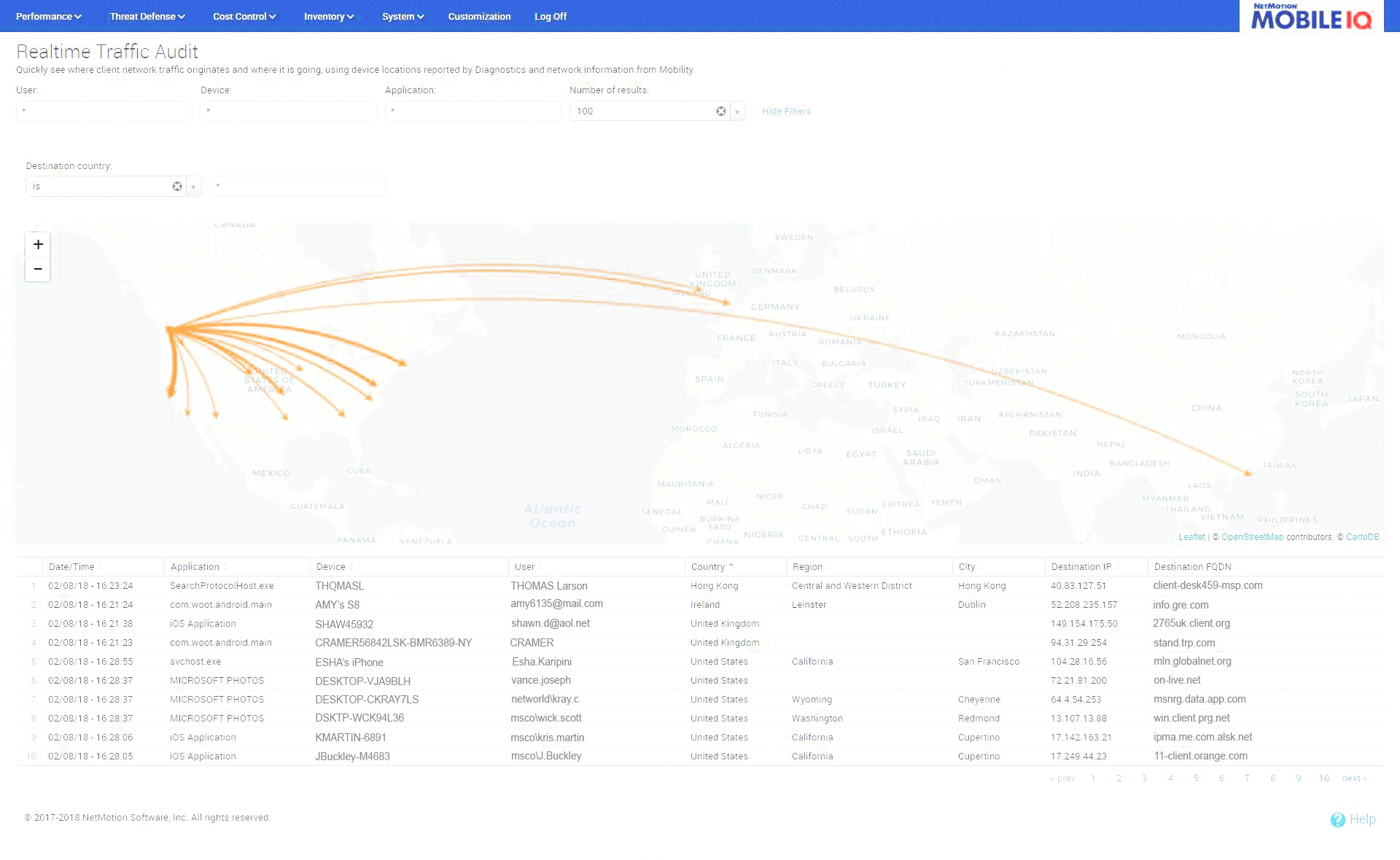
Task: Open Help via the question mark icon
Action: pos(1338,819)
